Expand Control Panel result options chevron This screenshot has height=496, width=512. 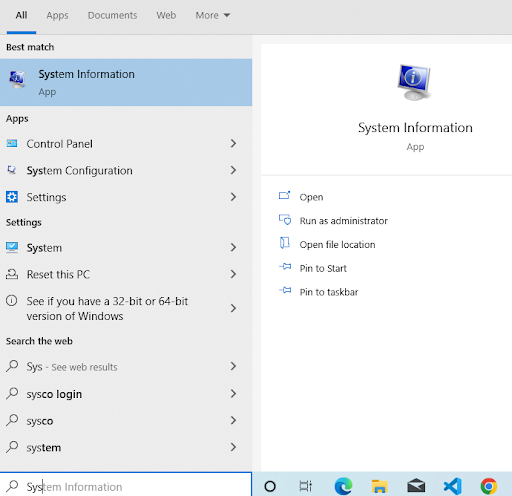(233, 144)
